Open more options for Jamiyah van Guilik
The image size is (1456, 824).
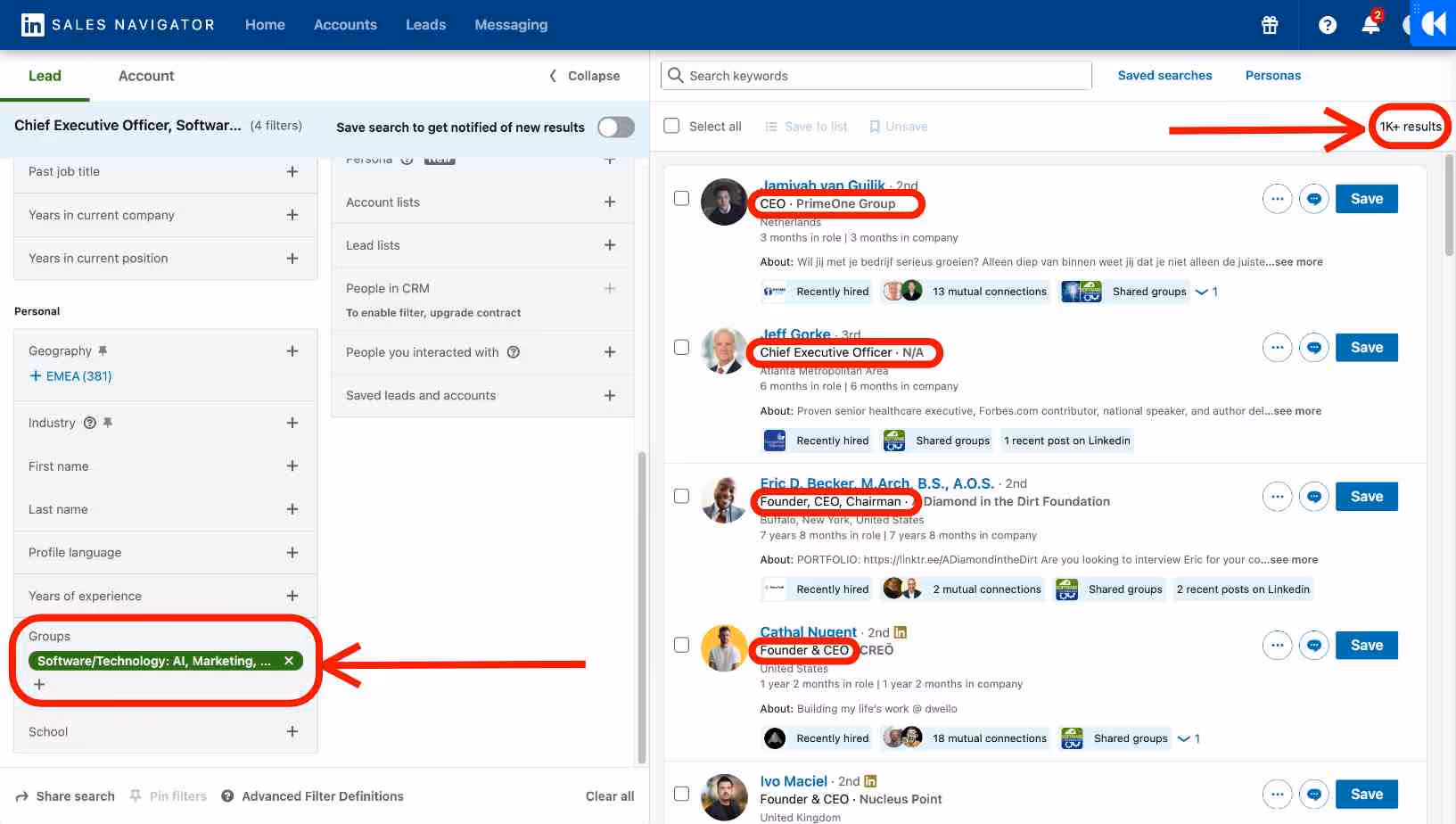coord(1277,199)
